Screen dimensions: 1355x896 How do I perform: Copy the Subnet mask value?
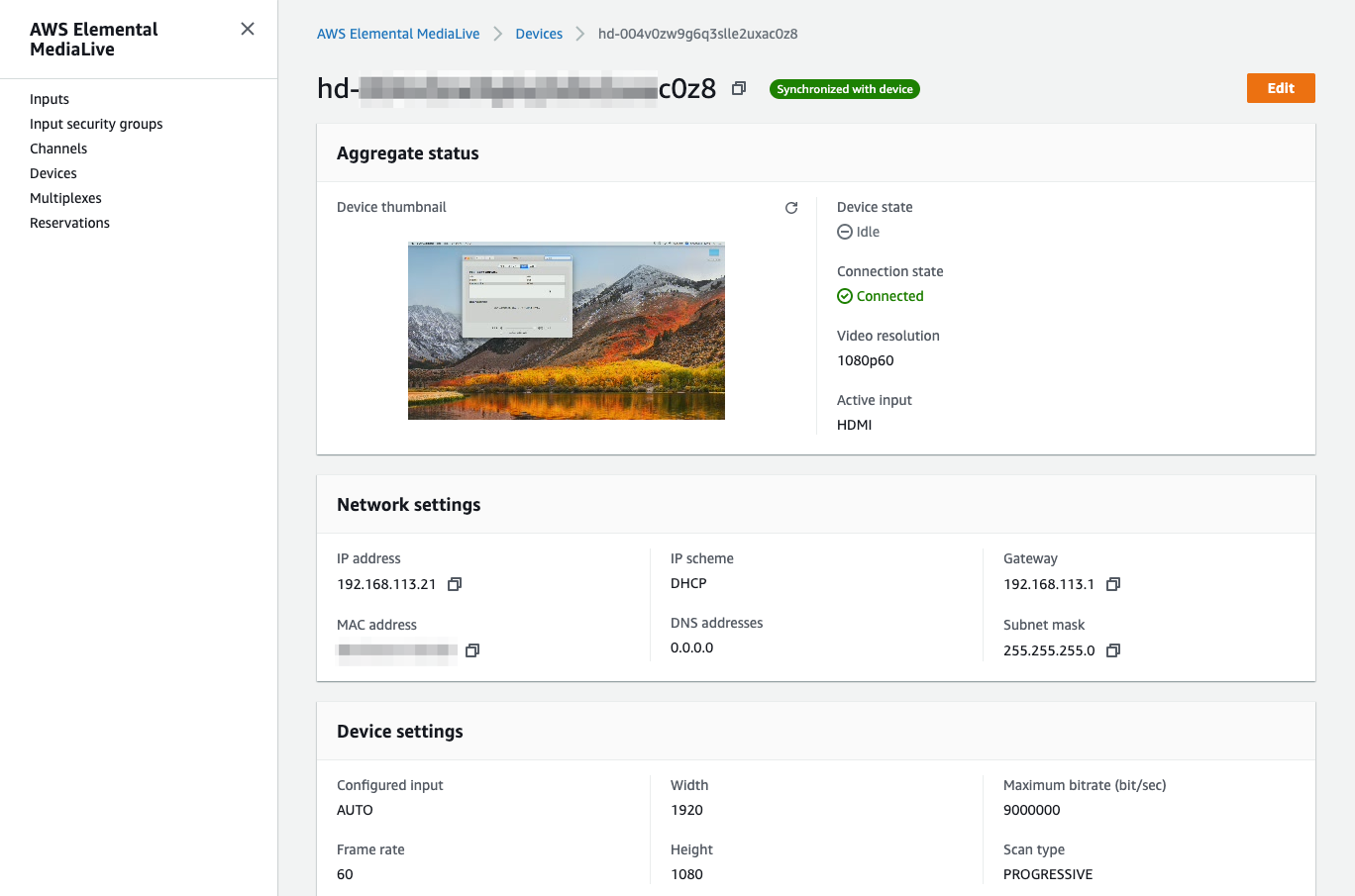[x=1112, y=650]
